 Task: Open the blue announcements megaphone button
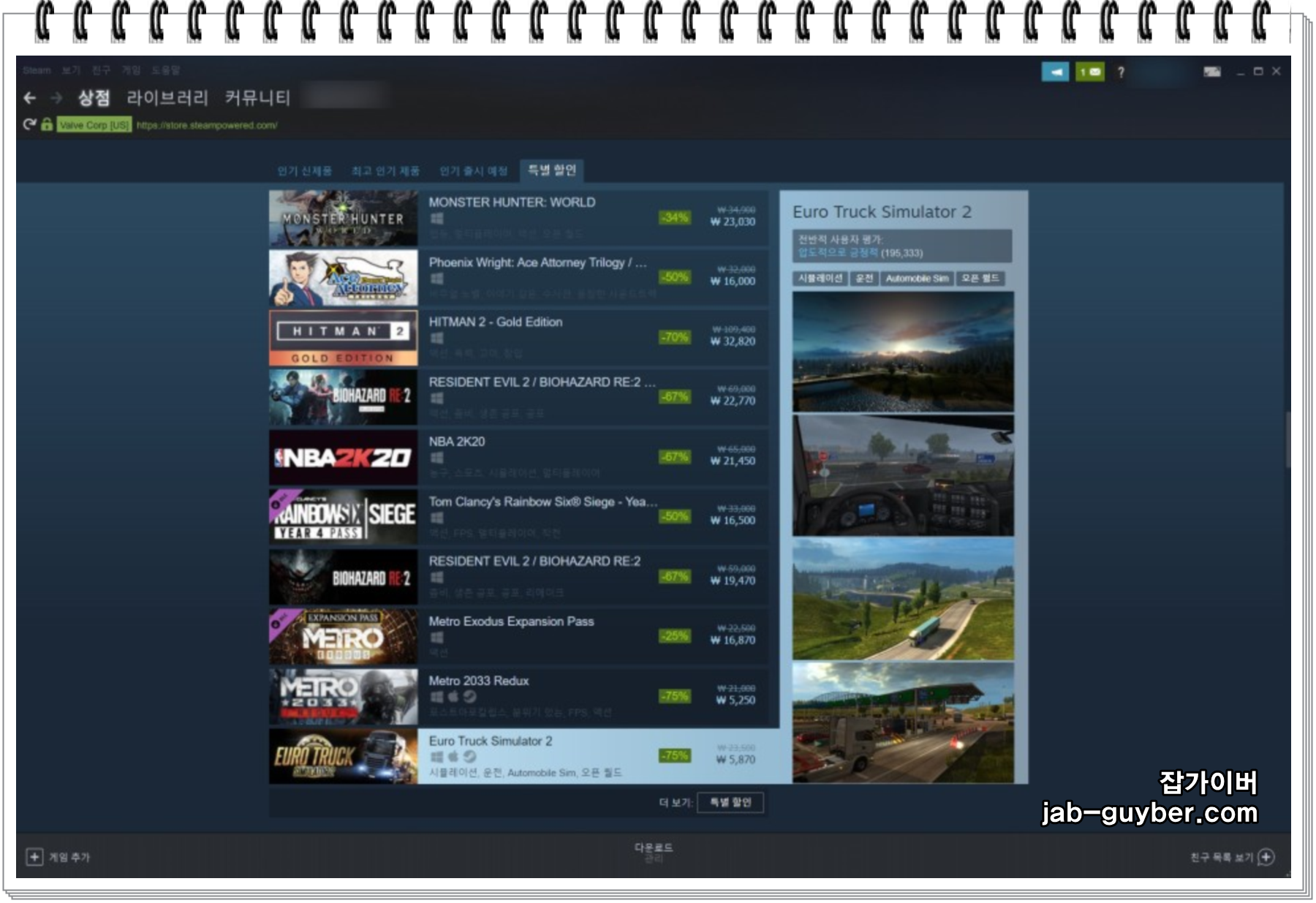click(1055, 72)
